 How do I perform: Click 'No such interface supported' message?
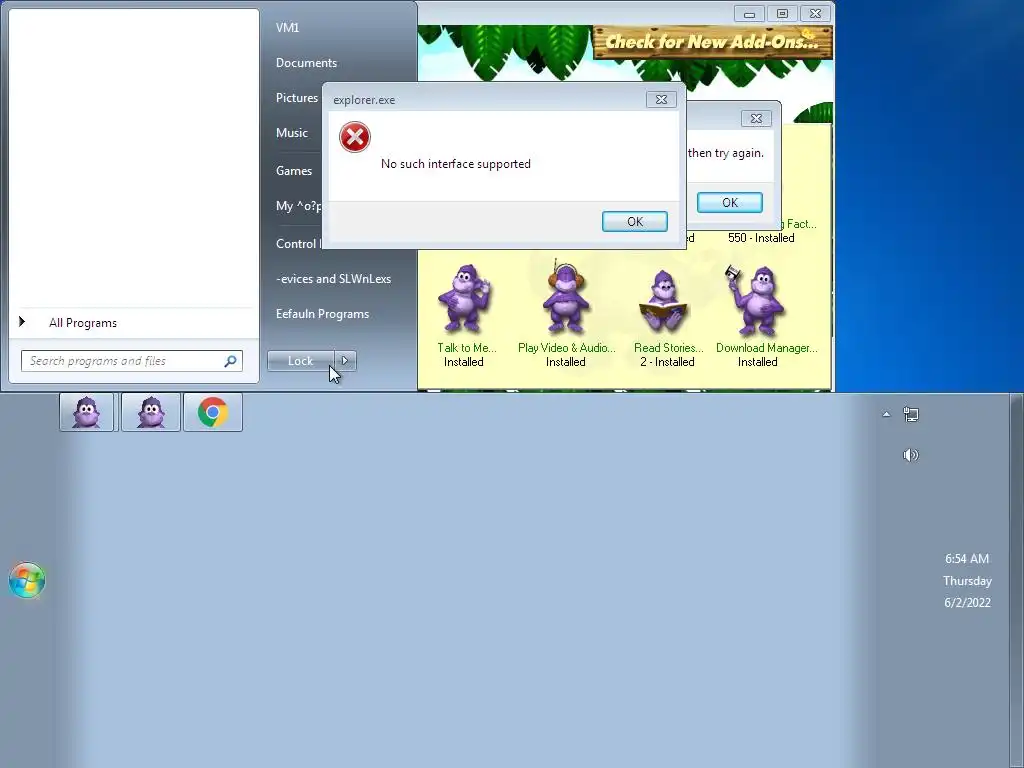455,164
